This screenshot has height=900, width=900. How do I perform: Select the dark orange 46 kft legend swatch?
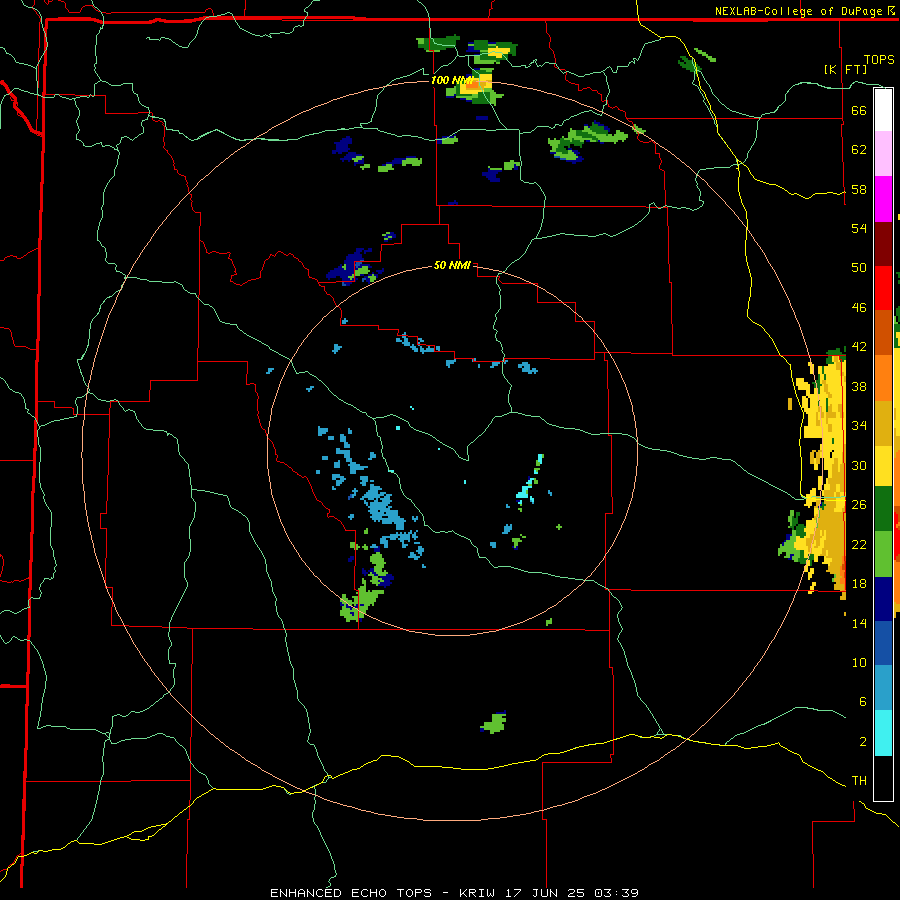883,332
